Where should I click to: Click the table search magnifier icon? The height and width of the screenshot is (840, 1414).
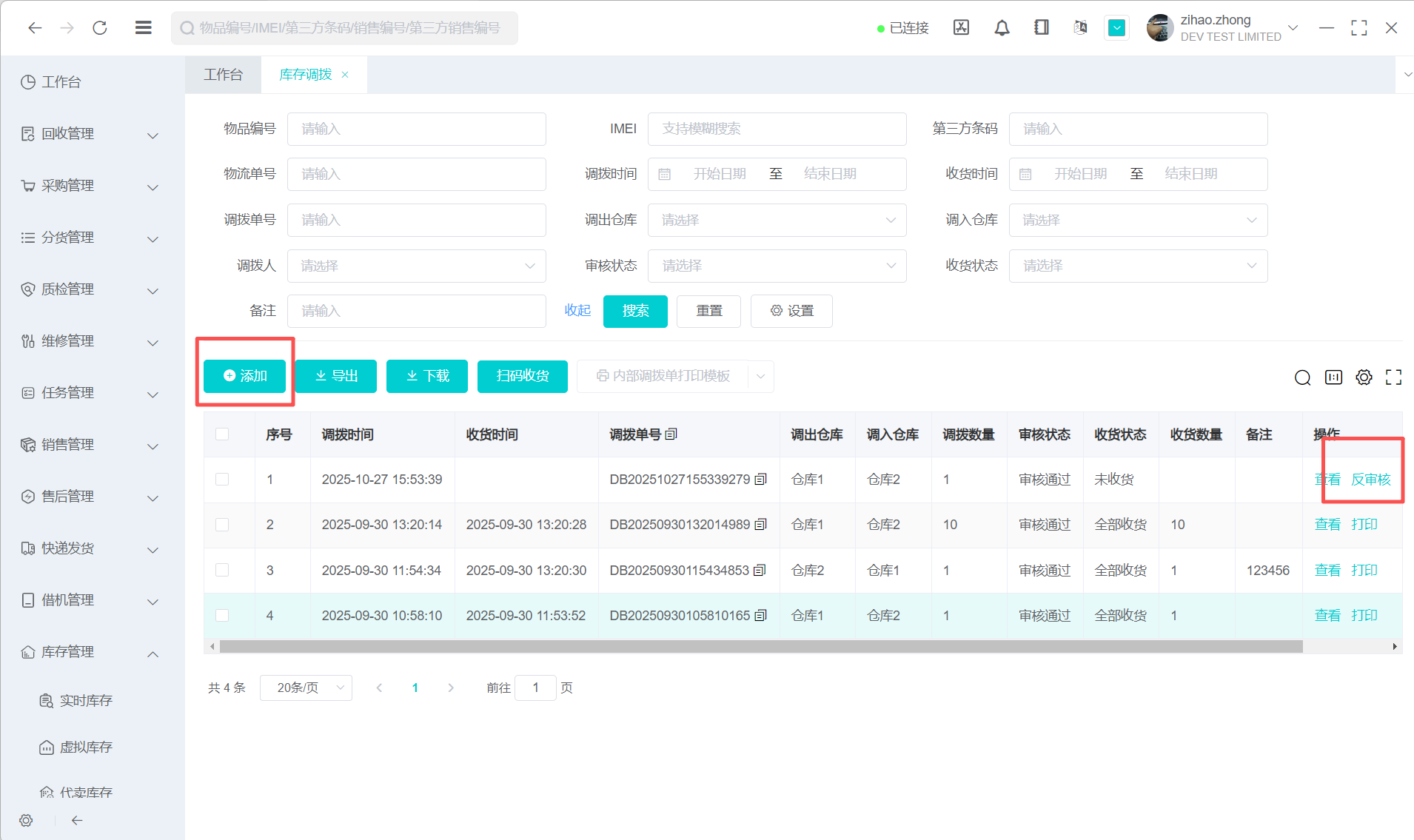(x=1302, y=378)
